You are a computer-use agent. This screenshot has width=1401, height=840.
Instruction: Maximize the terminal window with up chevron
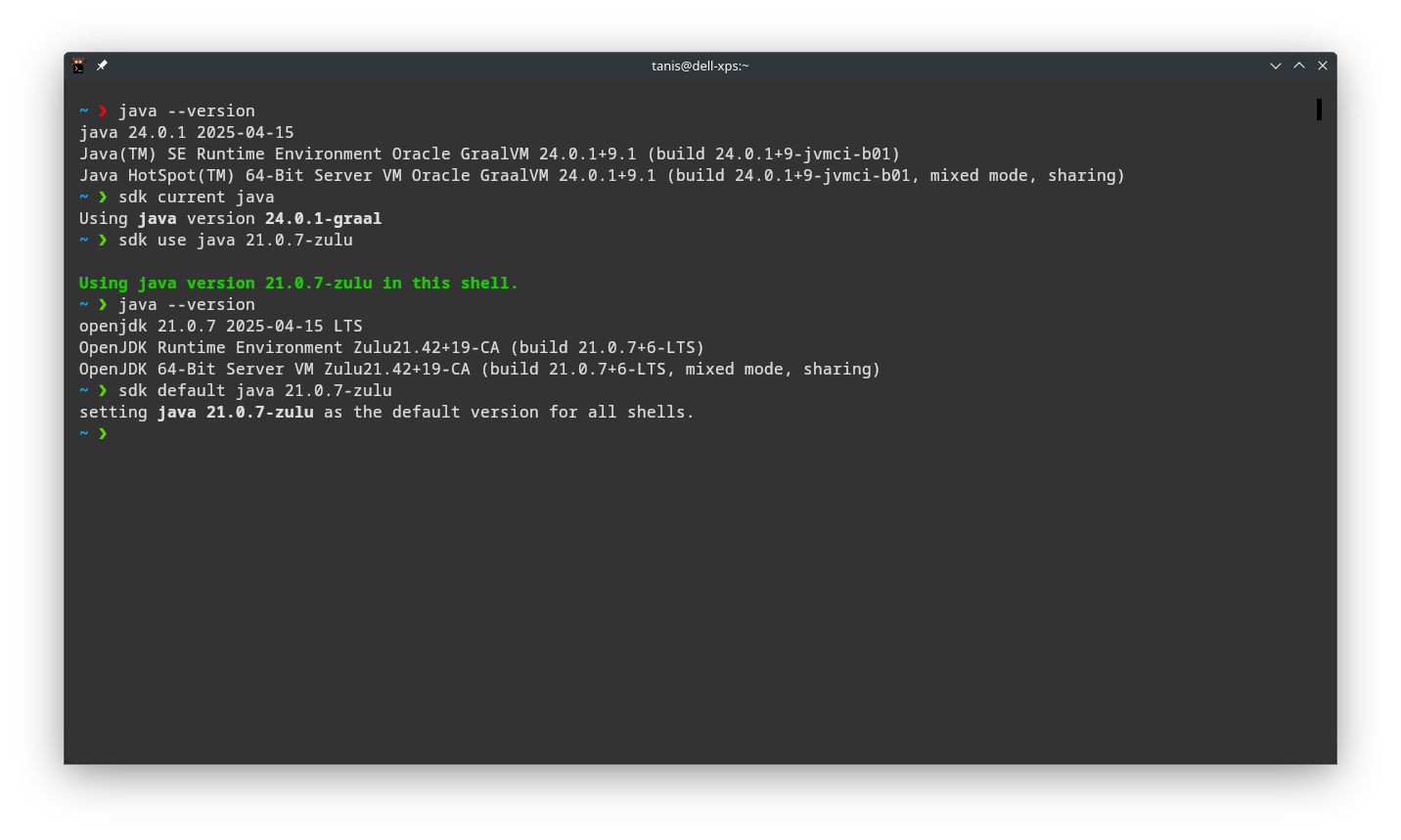tap(1299, 66)
